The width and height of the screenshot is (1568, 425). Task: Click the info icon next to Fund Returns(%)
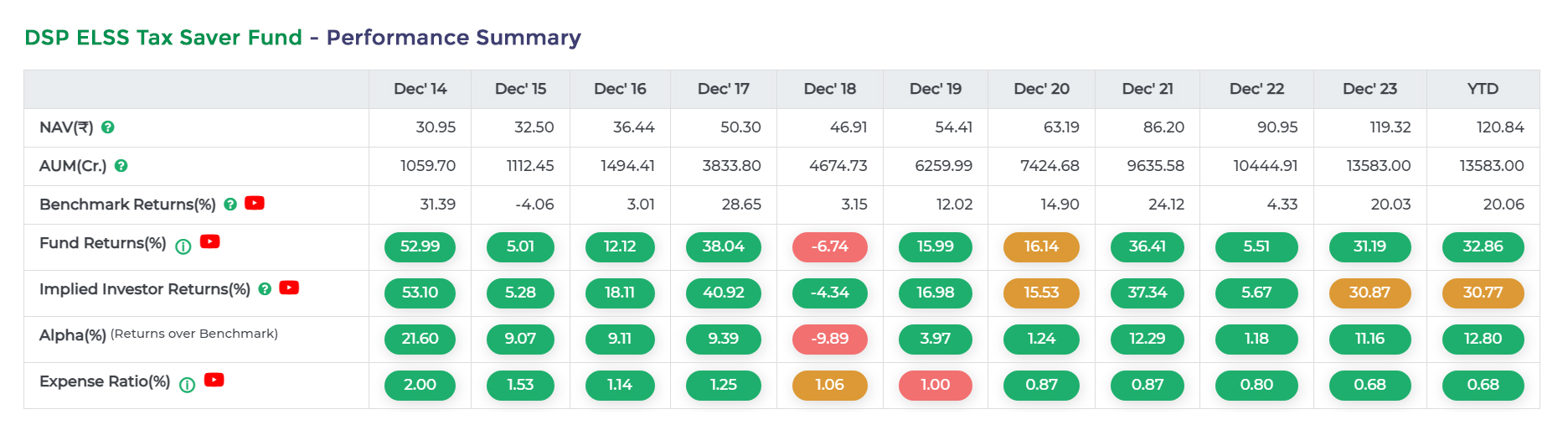[183, 246]
